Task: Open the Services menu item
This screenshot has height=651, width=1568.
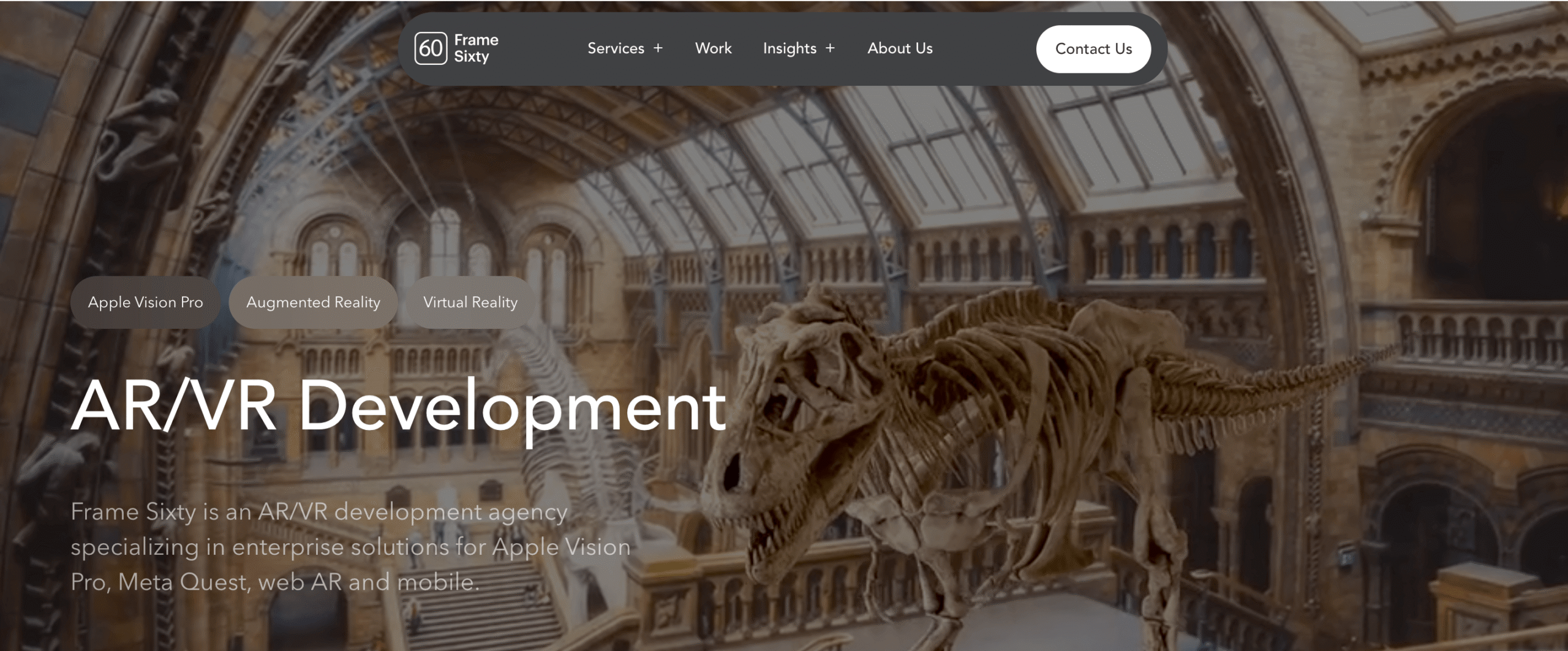Action: point(615,48)
